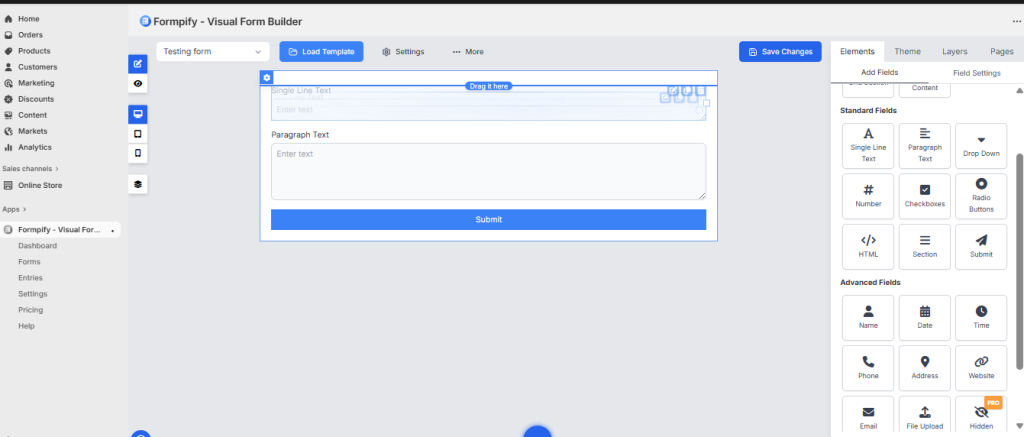Open the Testing form dropdown
This screenshot has width=1024, height=437.
(x=213, y=51)
